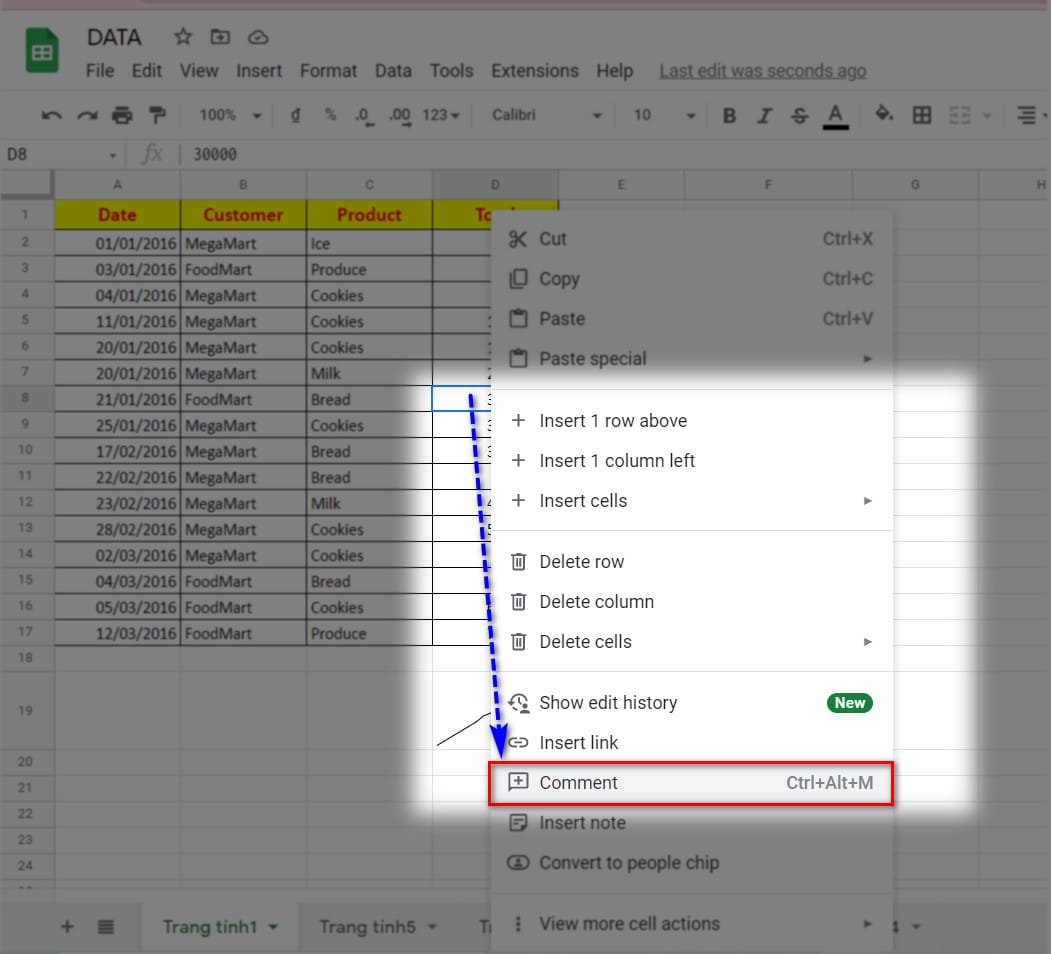Open the Calibri font dropdown

pyautogui.click(x=546, y=115)
